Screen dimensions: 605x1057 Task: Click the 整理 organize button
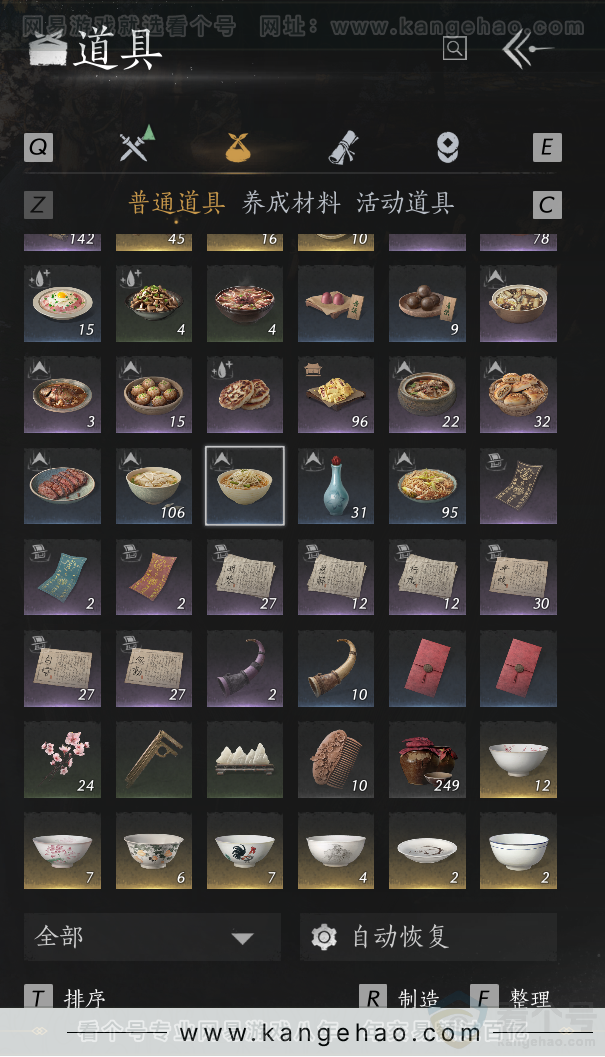(511, 998)
